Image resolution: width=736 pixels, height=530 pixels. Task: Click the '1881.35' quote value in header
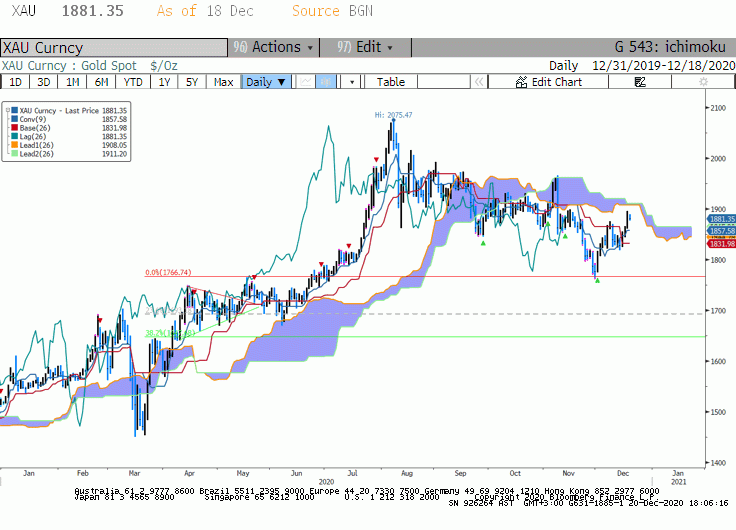point(92,11)
